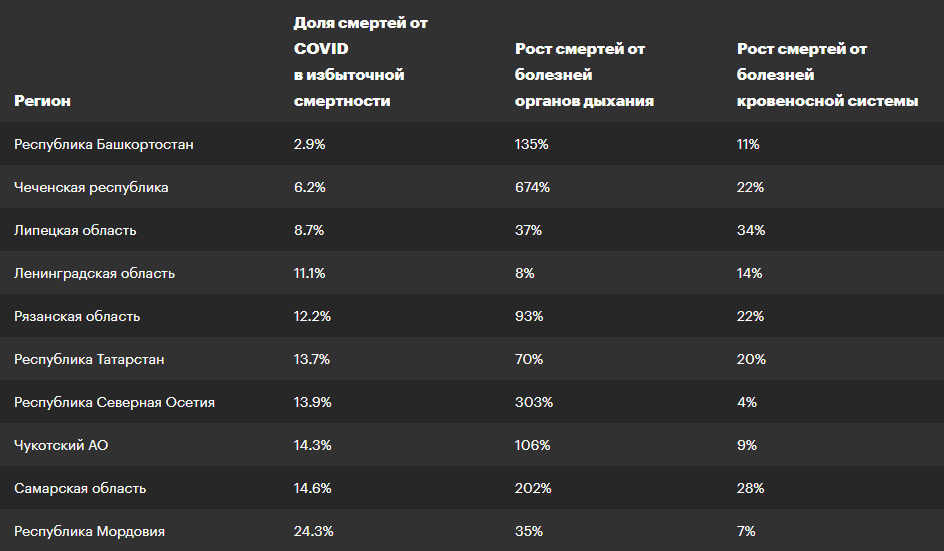Click the 34% value for Липецкая область
Viewport: 944px width, 551px height.
coord(751,230)
